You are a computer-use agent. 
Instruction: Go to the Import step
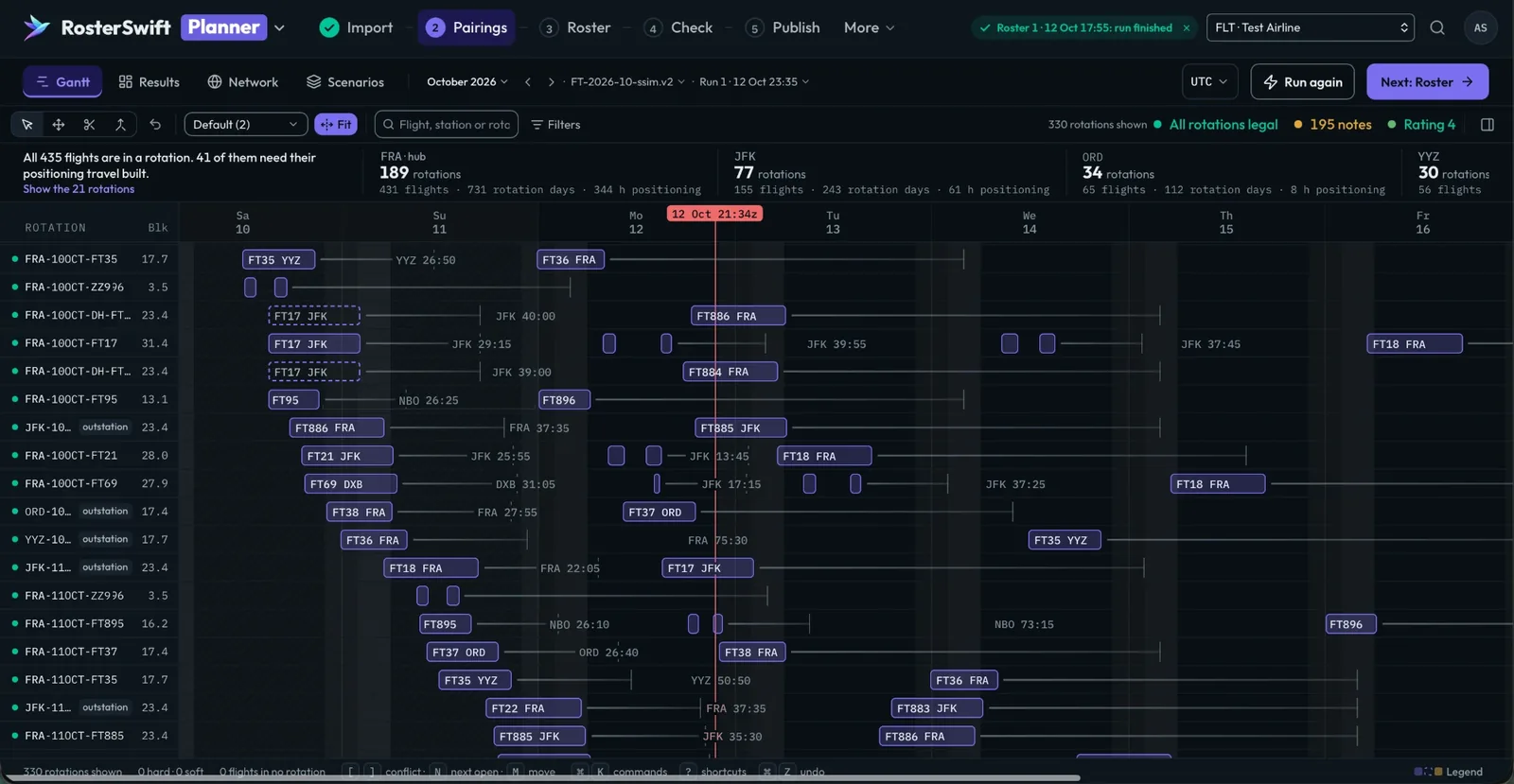[356, 27]
